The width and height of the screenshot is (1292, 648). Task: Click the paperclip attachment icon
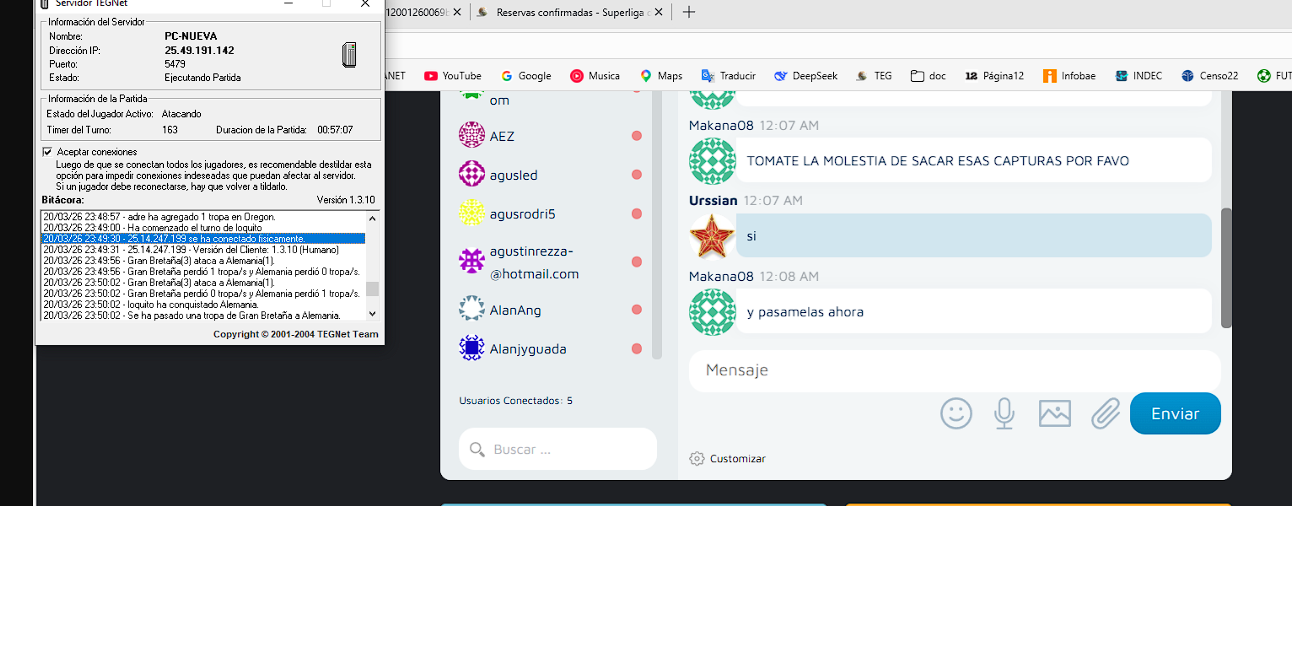pyautogui.click(x=1105, y=413)
